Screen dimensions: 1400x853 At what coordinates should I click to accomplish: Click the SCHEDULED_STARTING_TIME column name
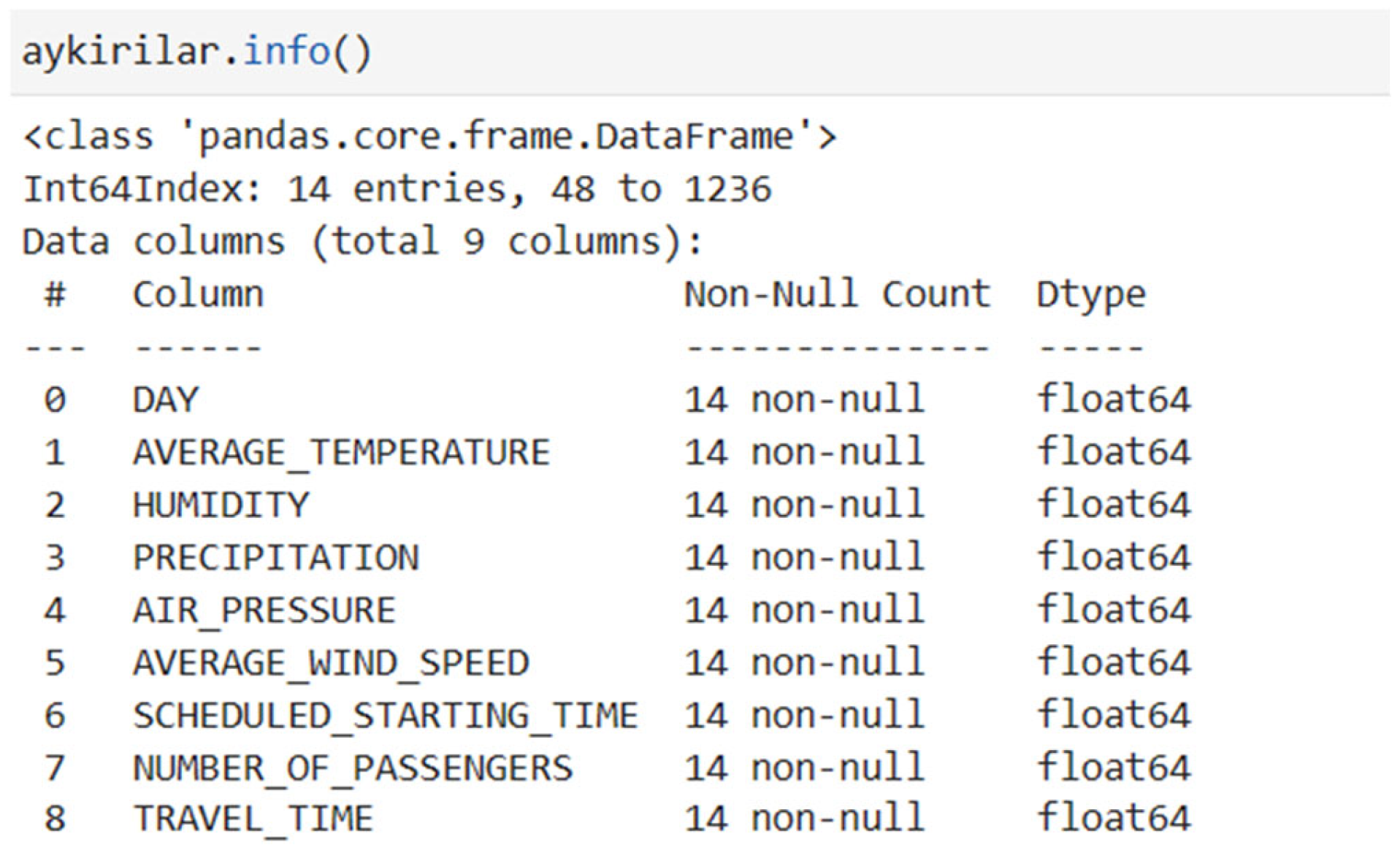[x=386, y=715]
